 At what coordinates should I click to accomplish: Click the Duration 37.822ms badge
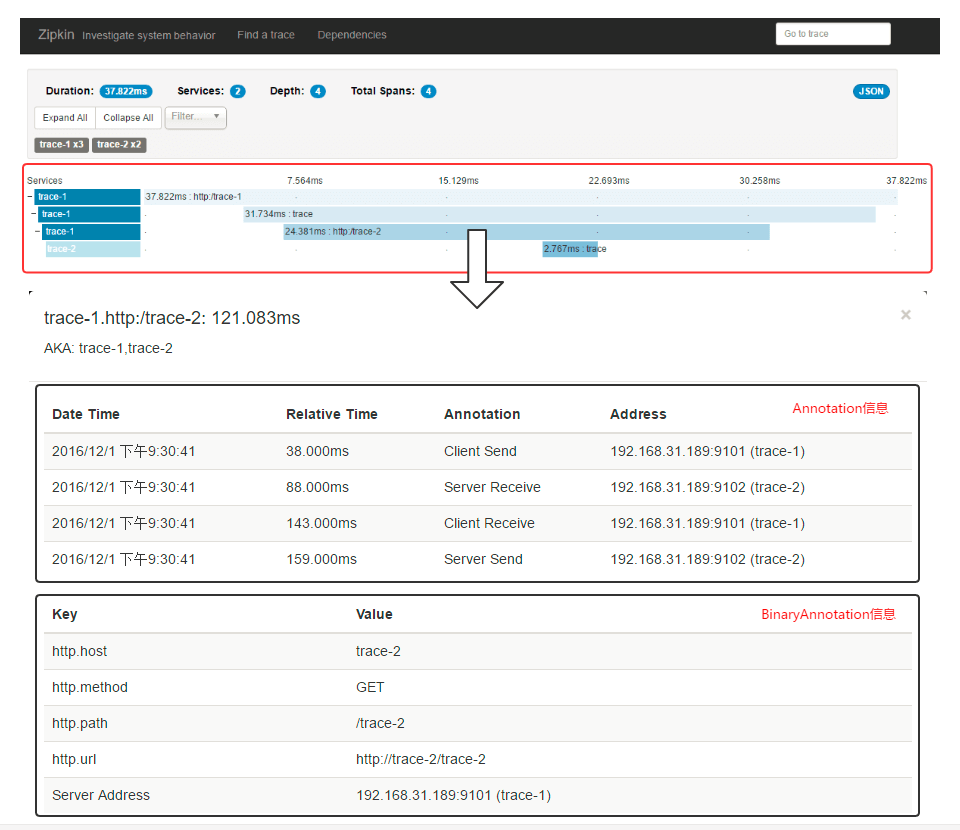click(x=126, y=91)
